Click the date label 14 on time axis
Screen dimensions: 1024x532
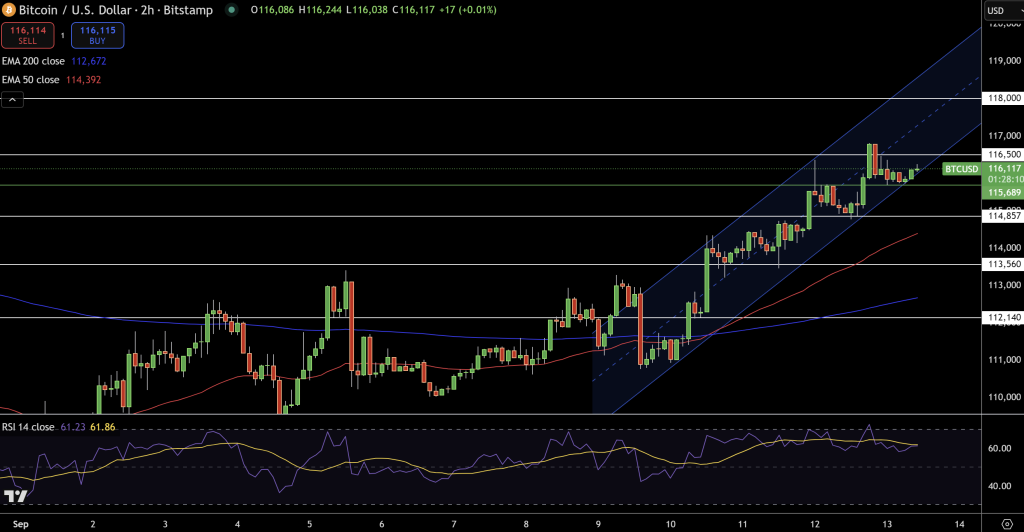click(959, 524)
